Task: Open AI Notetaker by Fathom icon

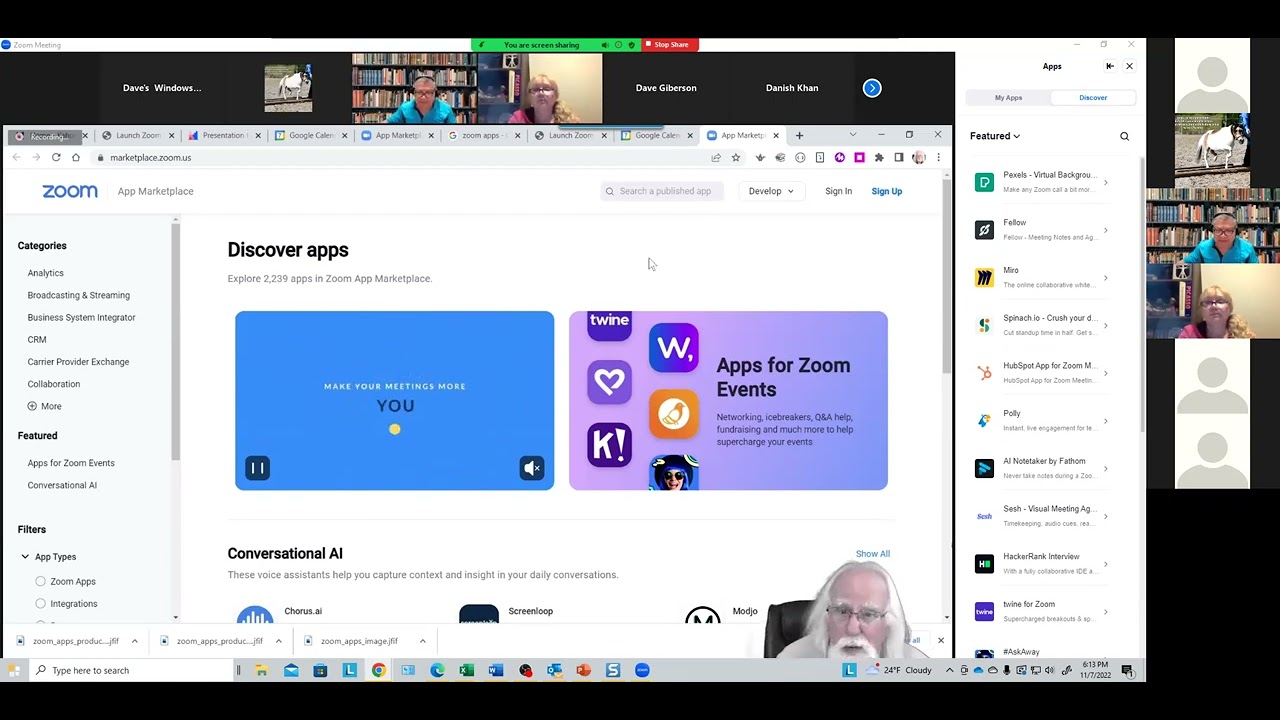Action: tap(985, 468)
